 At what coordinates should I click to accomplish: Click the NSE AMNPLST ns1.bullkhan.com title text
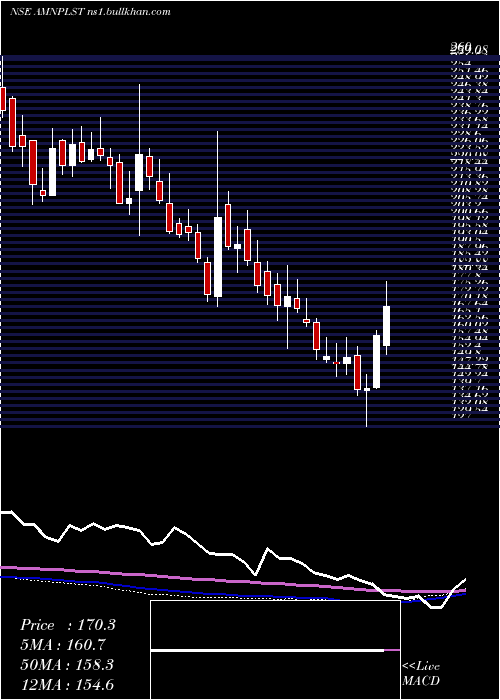pyautogui.click(x=90, y=12)
